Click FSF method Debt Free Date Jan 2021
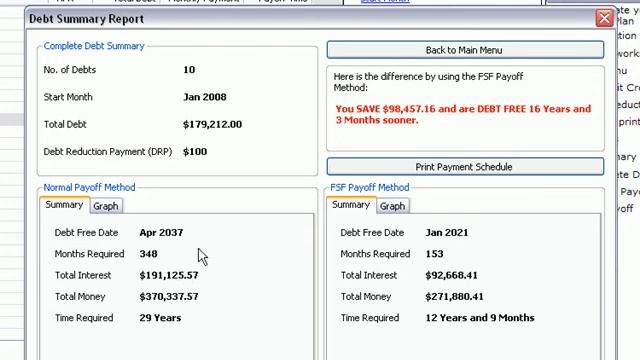 tap(447, 233)
